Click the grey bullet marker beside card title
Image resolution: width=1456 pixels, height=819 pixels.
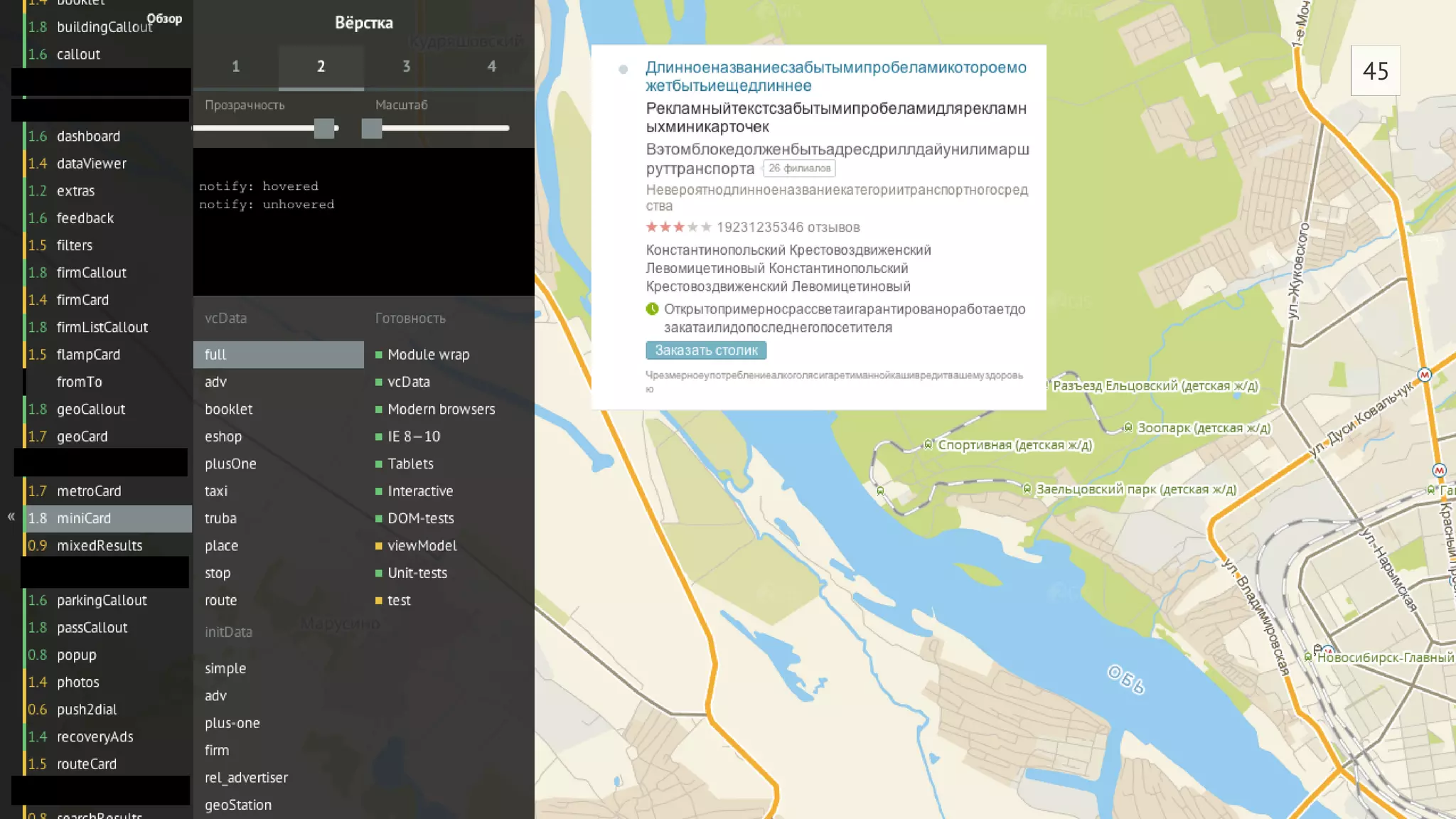tap(623, 70)
